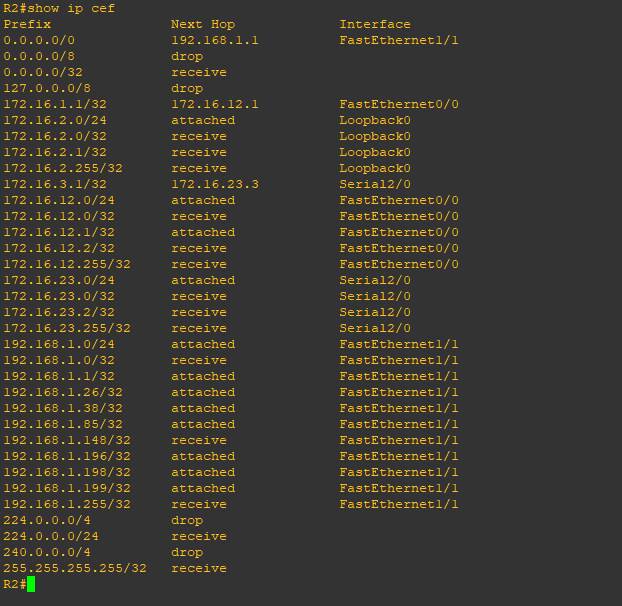The height and width of the screenshot is (606, 622).
Task: Click prefix 172.16.12.0/24
Action: 59,200
